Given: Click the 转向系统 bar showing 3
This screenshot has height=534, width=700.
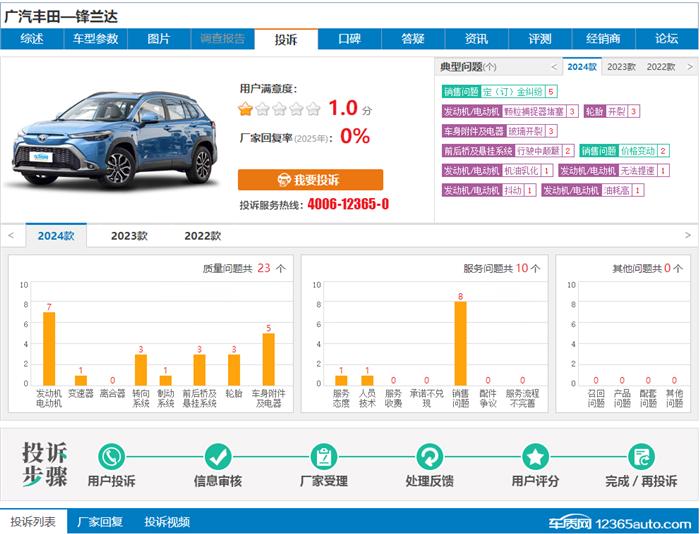Looking at the screenshot, I should pyautogui.click(x=141, y=369).
